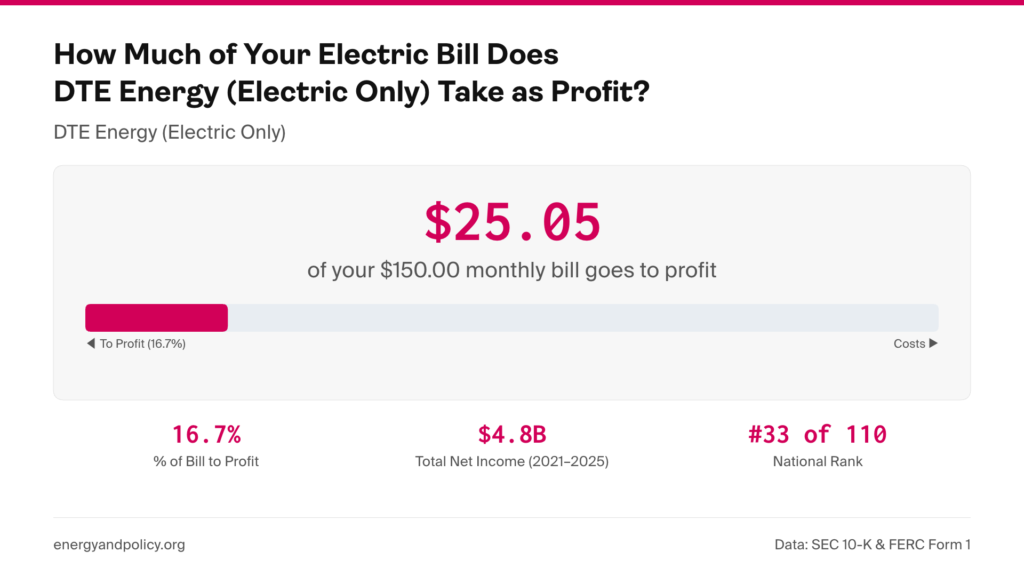Click the right arrow next to Costs
Screen dimensions: 1024x576
pyautogui.click(x=933, y=344)
